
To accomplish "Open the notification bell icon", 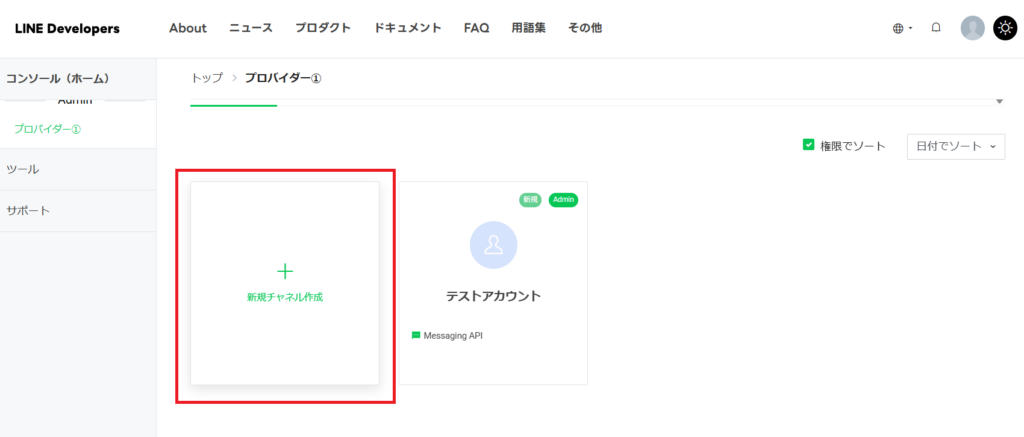I will coord(936,28).
